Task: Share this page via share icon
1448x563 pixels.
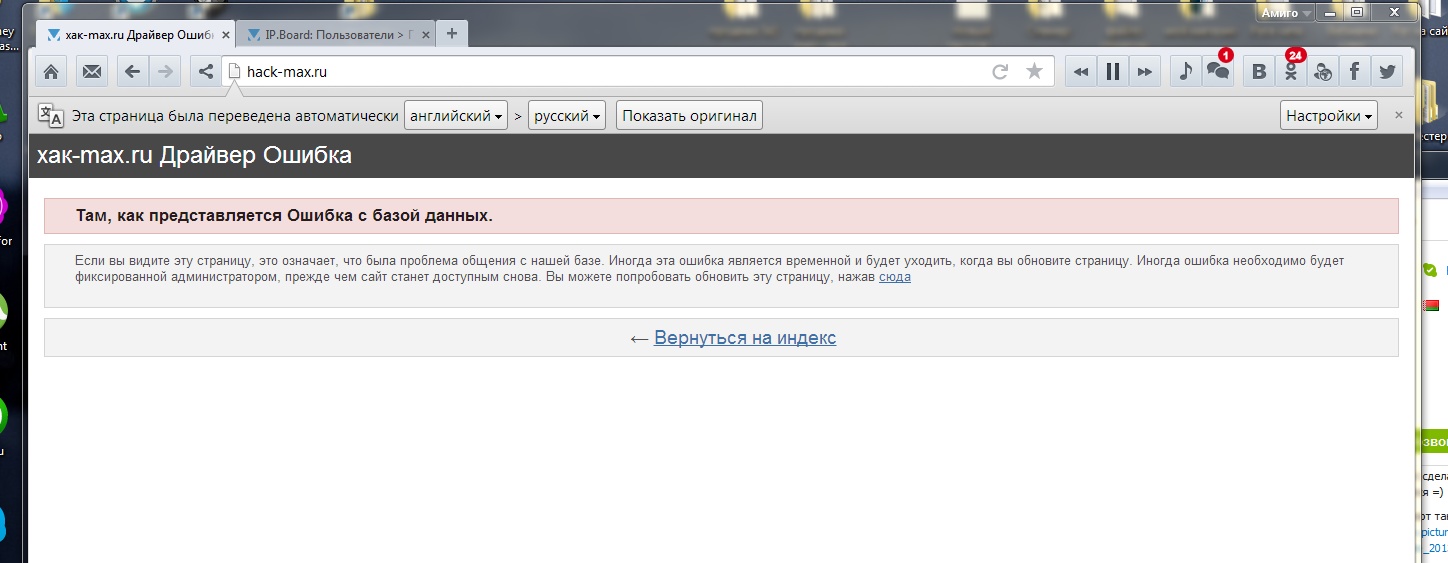Action: pos(206,72)
